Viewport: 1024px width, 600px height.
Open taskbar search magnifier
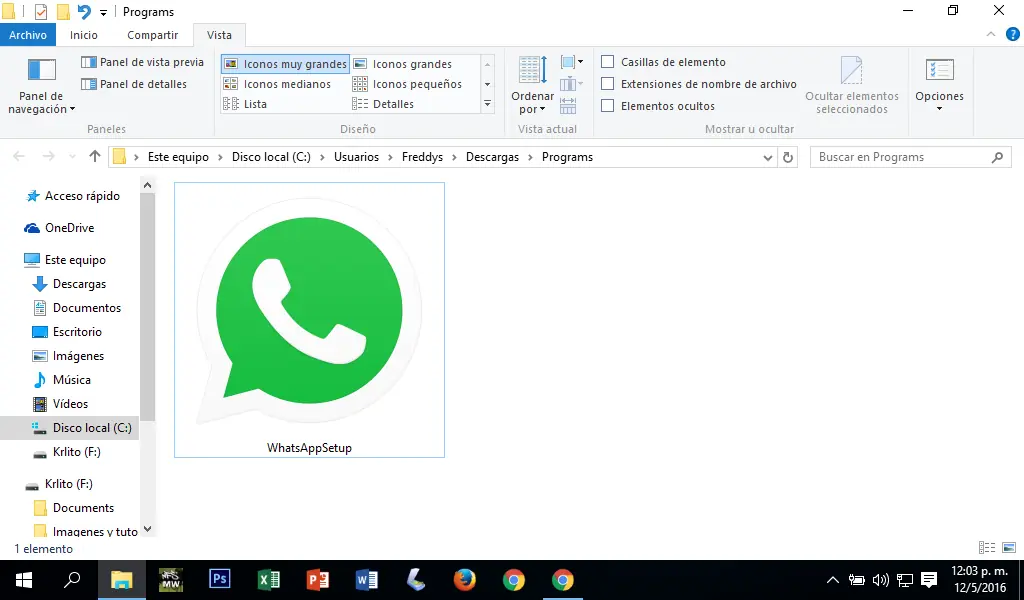72,580
